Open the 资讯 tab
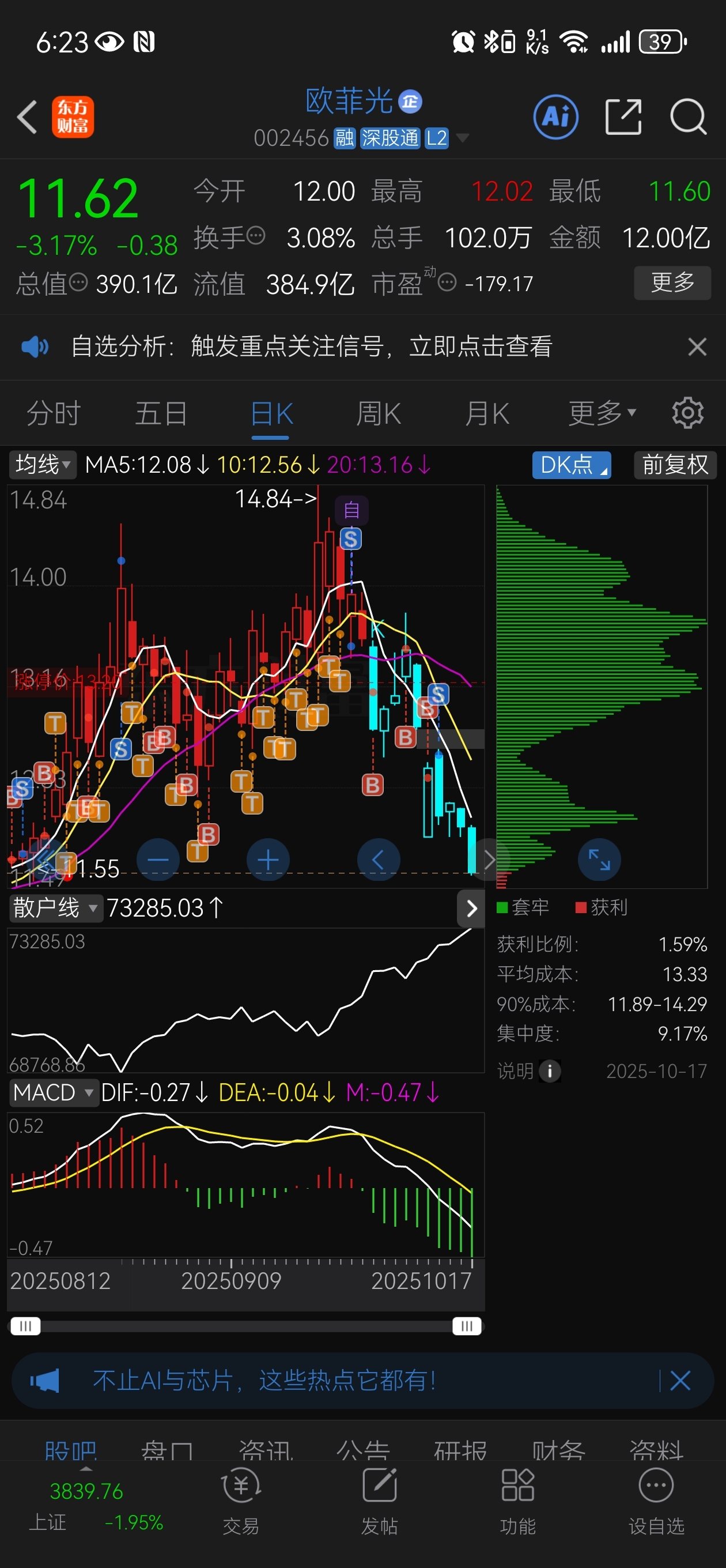Screen dimensions: 726x1568 (266, 1450)
